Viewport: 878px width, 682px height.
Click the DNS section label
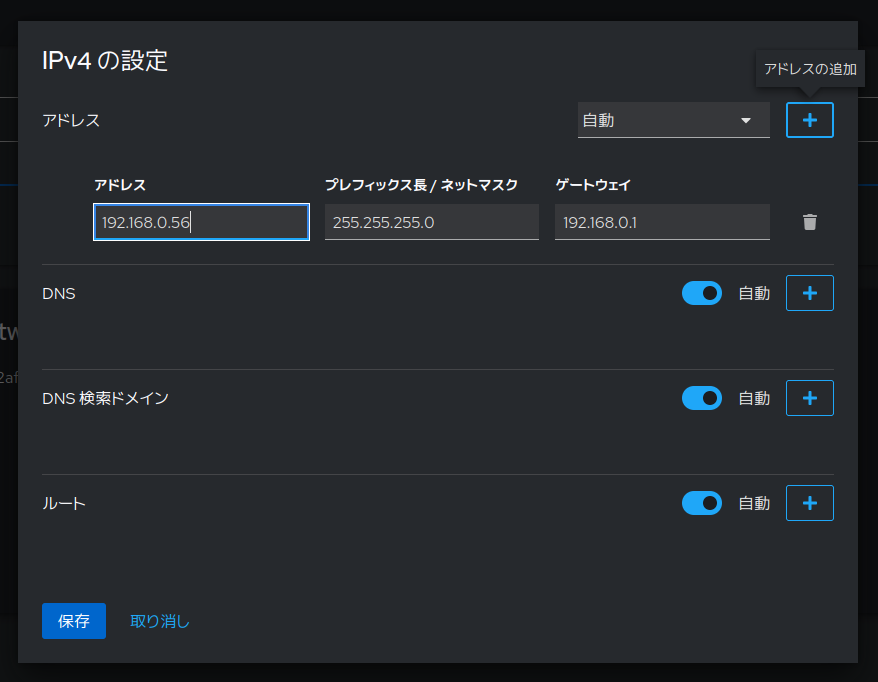[59, 293]
